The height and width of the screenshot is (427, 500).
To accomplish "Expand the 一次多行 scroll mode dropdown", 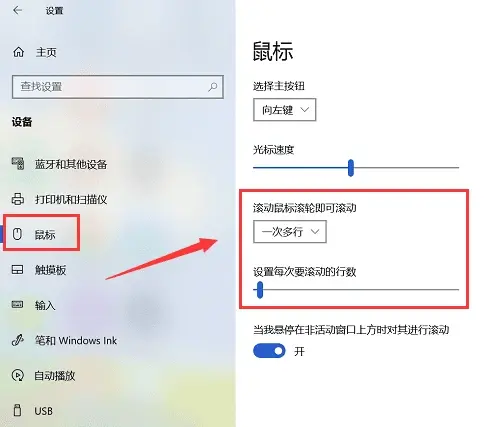I will 290,232.
